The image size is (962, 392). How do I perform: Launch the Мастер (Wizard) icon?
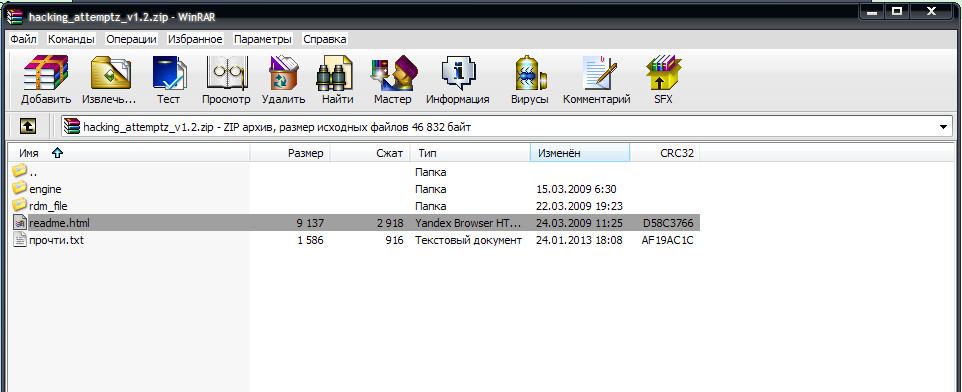pos(393,73)
